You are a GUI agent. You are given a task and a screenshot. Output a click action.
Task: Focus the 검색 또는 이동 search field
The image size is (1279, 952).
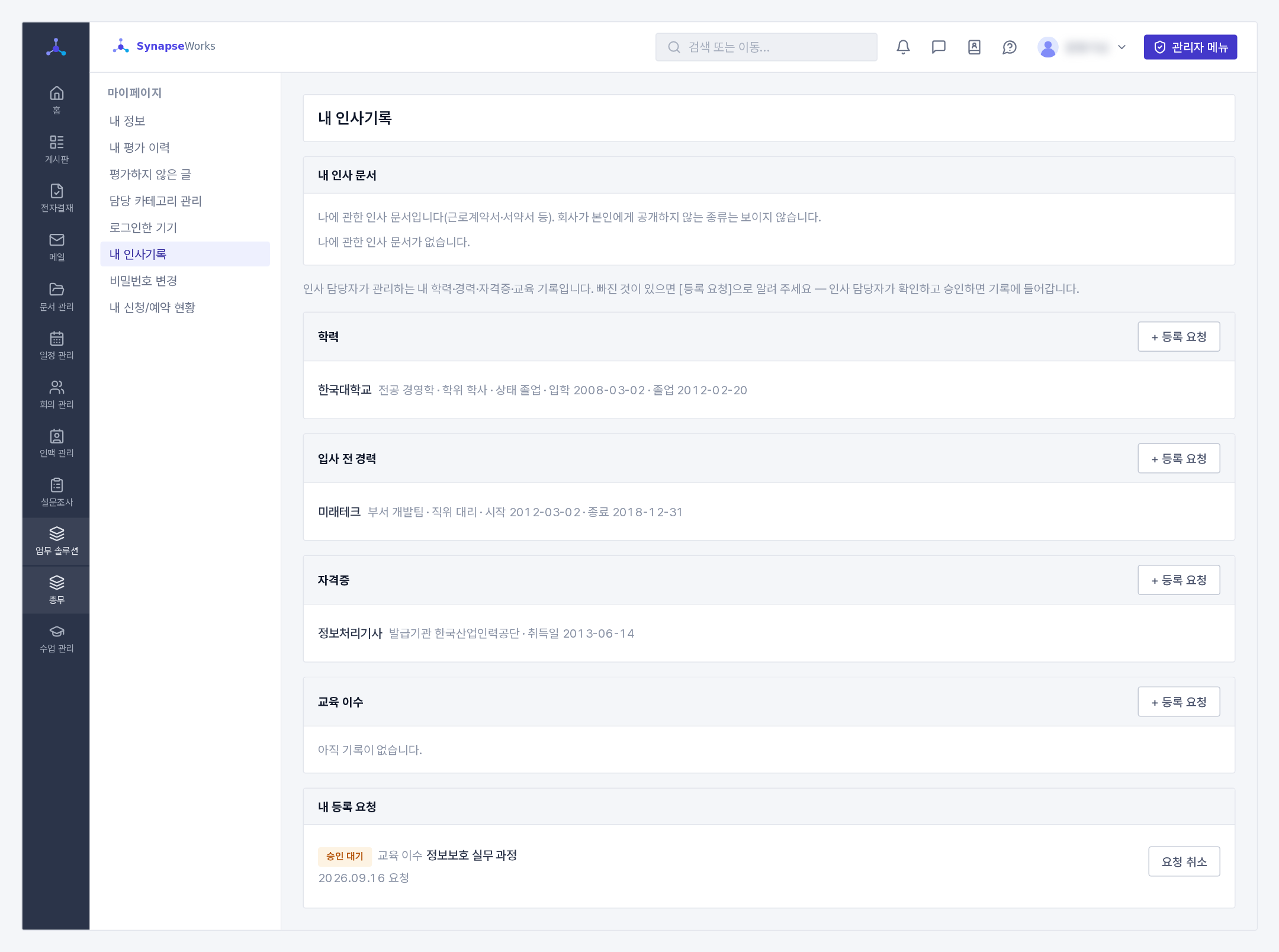766,47
